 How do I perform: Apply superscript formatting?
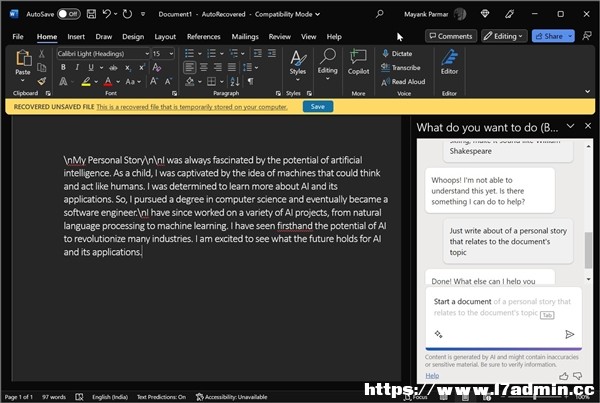[x=142, y=68]
